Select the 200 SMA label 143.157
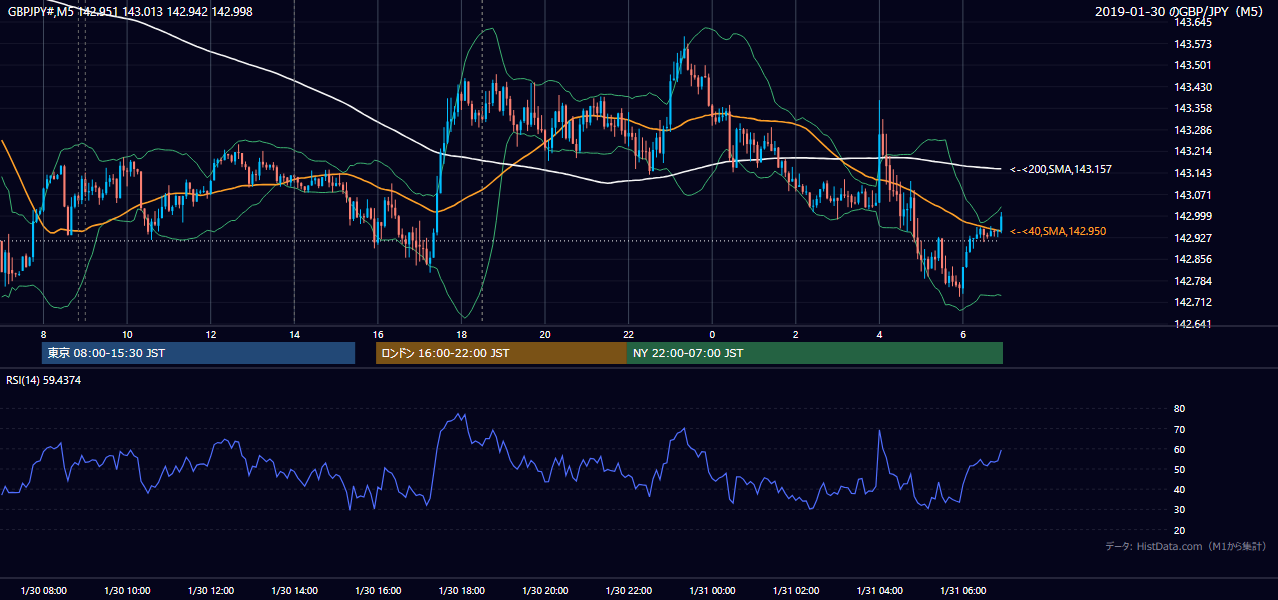The width and height of the screenshot is (1278, 600). 1060,169
